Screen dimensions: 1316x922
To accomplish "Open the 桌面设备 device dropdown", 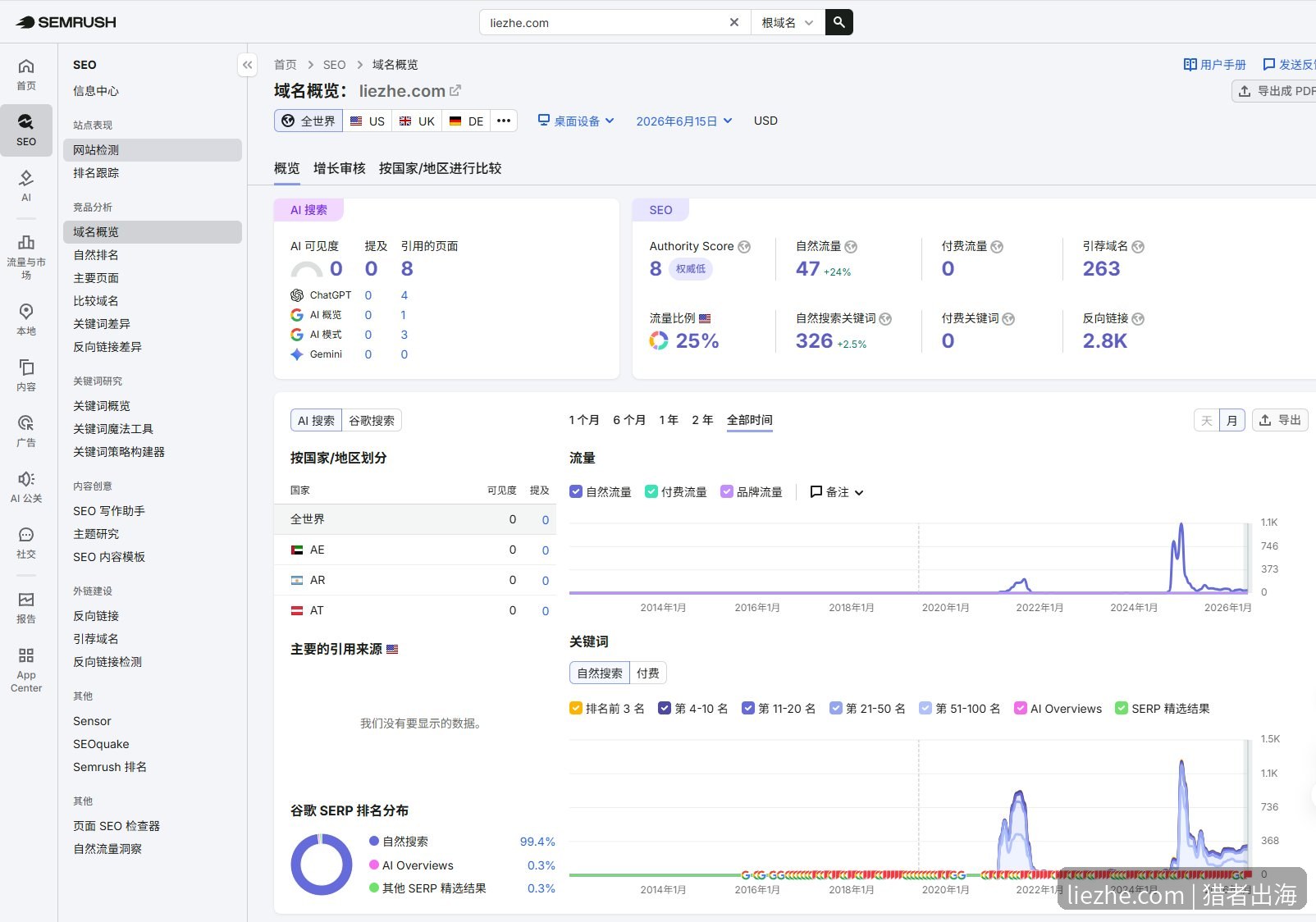I will pos(576,121).
